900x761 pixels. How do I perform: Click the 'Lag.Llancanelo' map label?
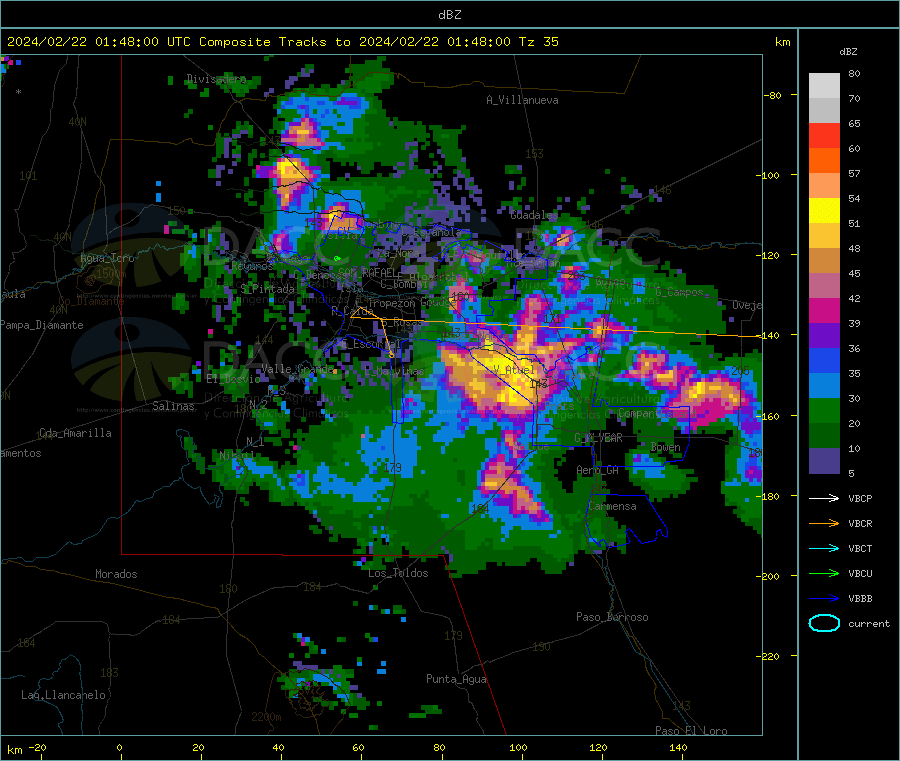tap(64, 695)
